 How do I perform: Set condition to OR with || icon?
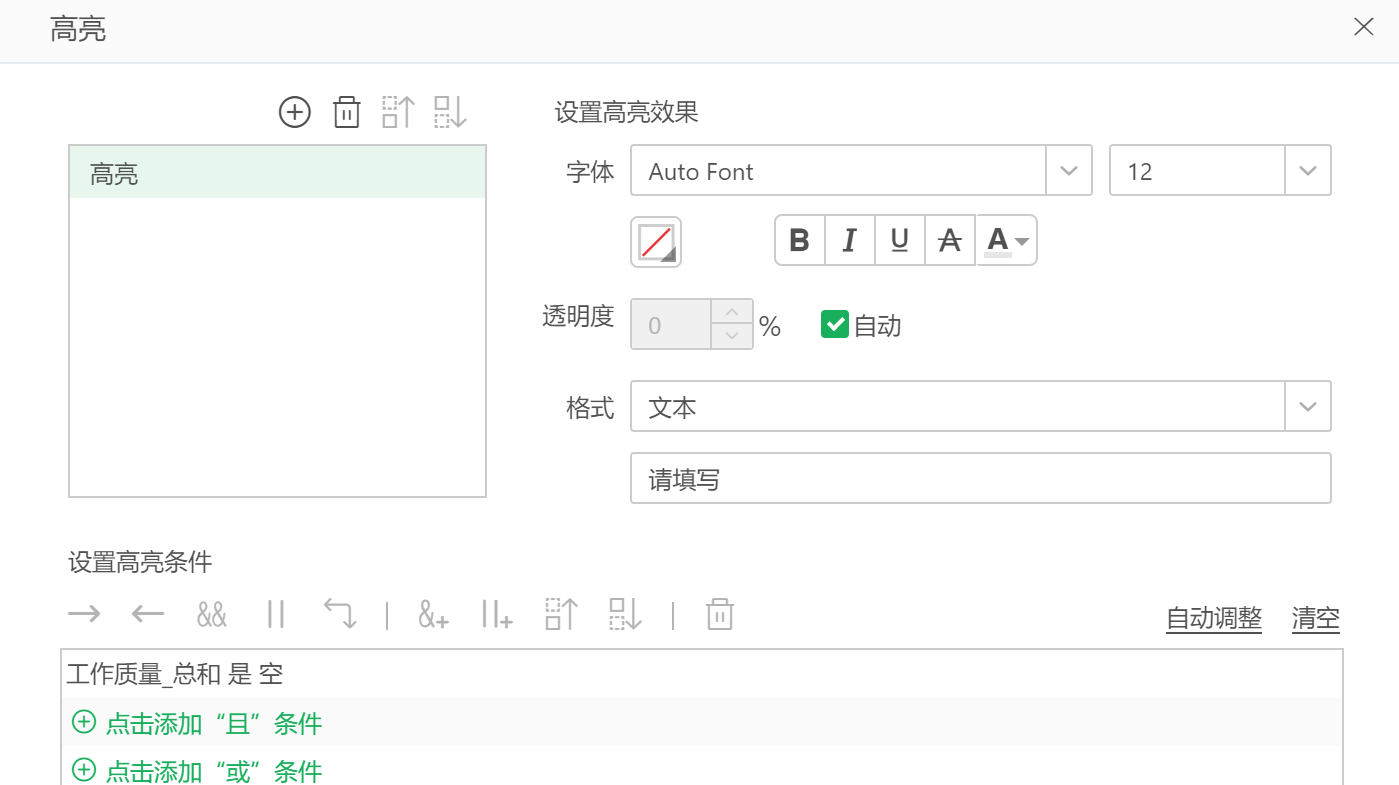276,614
